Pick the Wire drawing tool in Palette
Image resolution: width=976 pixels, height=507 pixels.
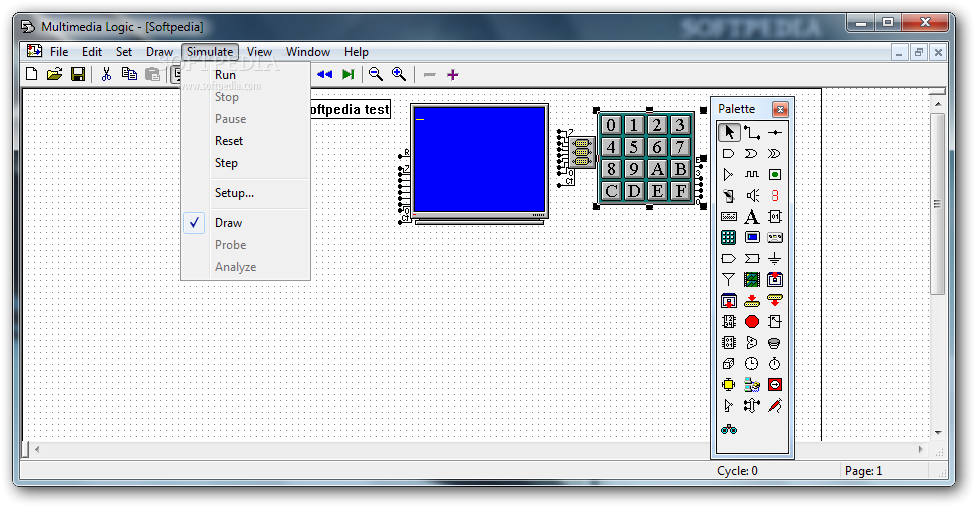pos(752,133)
